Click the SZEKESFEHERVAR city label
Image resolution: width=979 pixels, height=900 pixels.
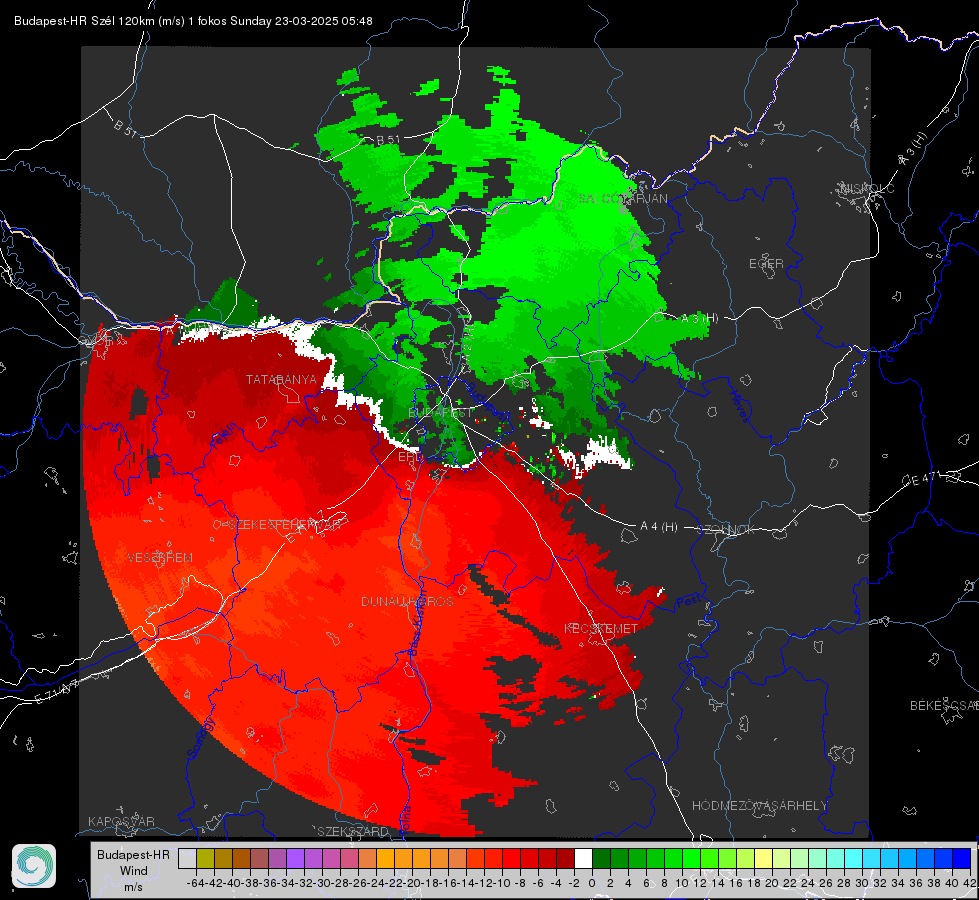click(x=284, y=525)
